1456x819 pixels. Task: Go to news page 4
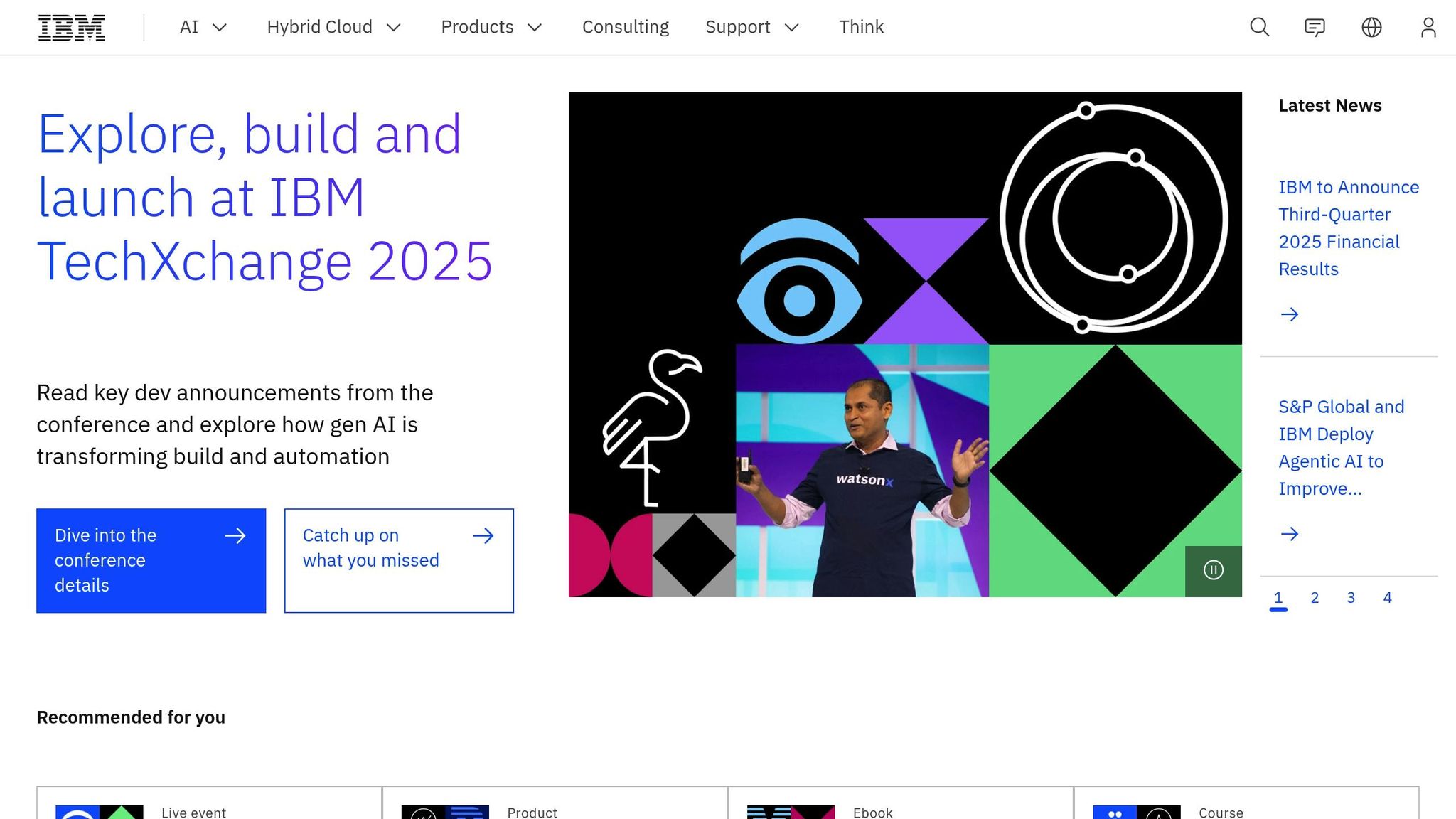pyautogui.click(x=1387, y=598)
